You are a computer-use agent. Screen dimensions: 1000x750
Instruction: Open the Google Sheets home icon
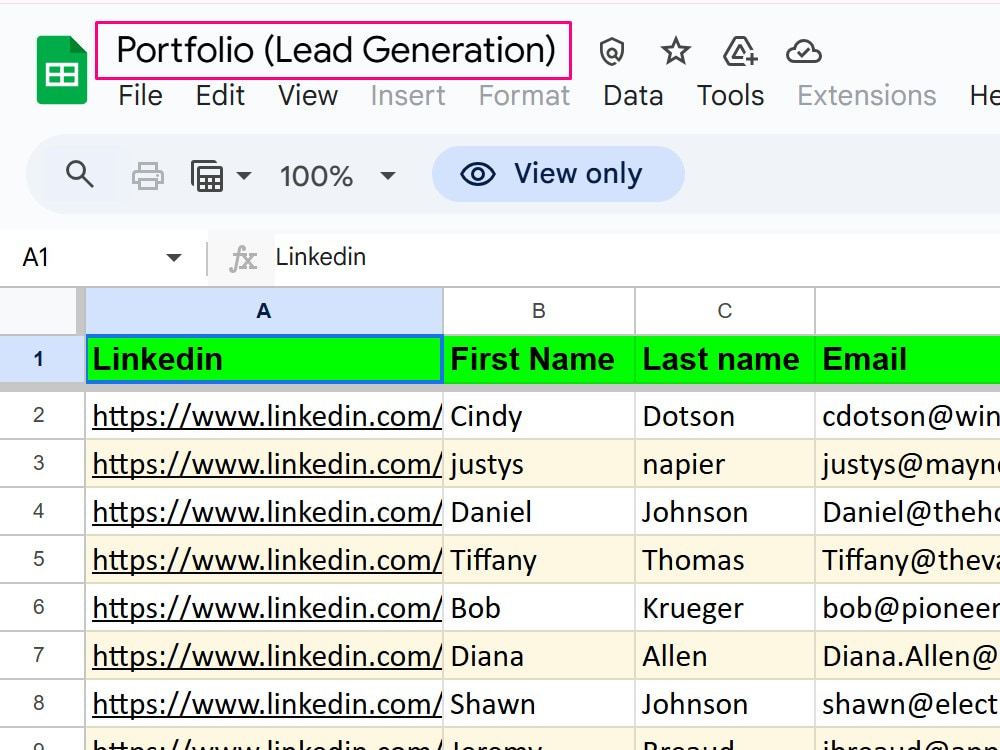(x=62, y=70)
